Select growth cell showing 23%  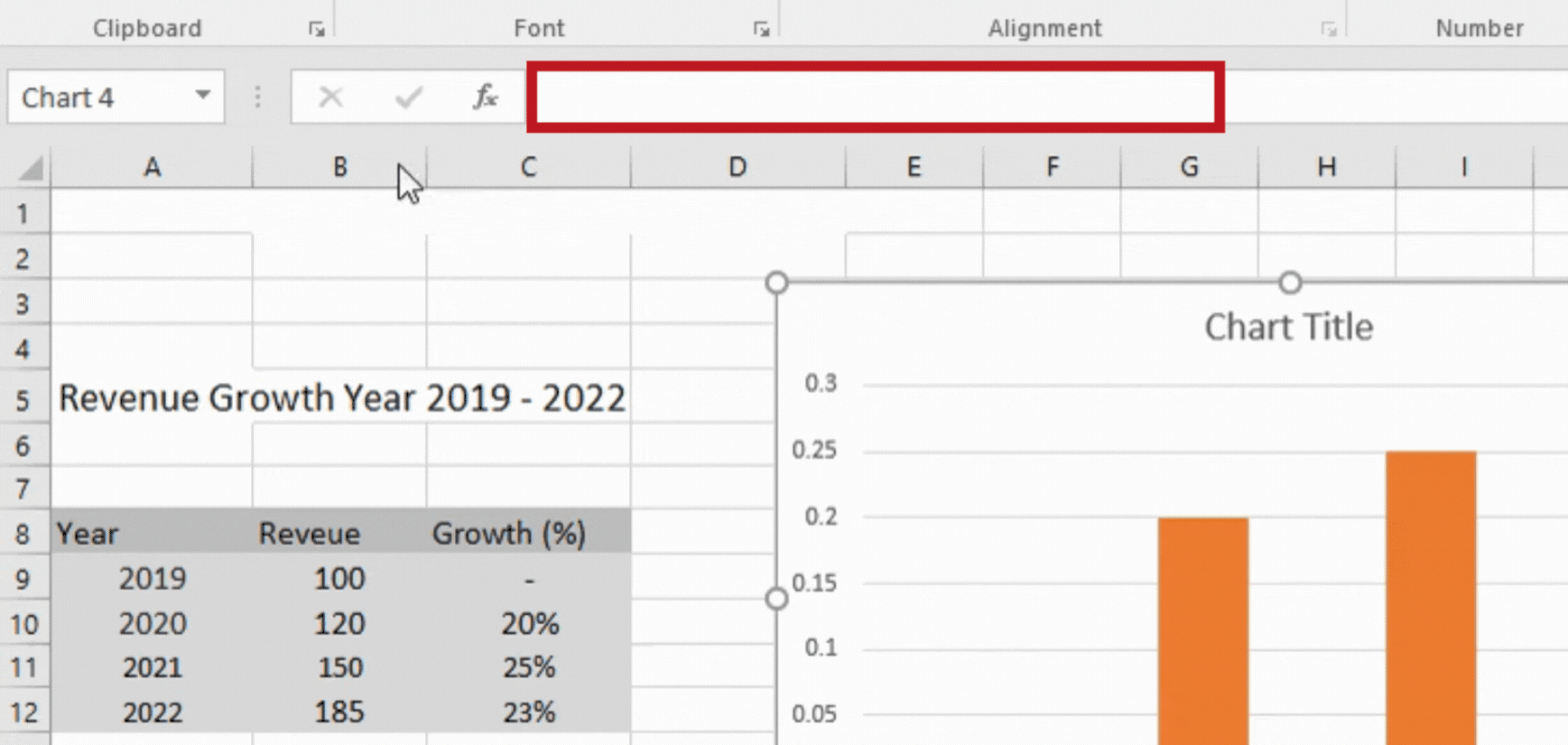528,712
